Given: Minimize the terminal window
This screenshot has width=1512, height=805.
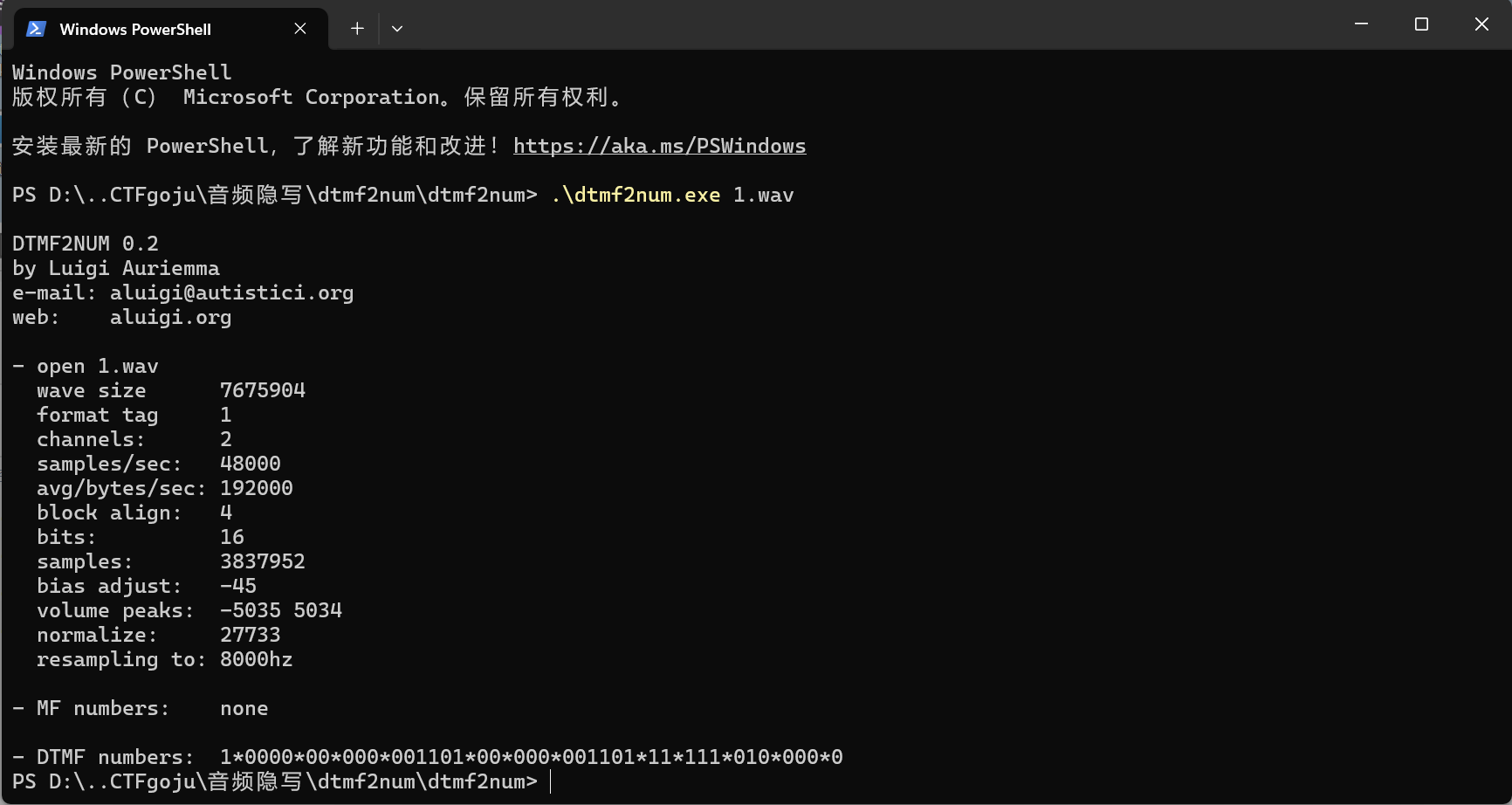Looking at the screenshot, I should [1361, 24].
